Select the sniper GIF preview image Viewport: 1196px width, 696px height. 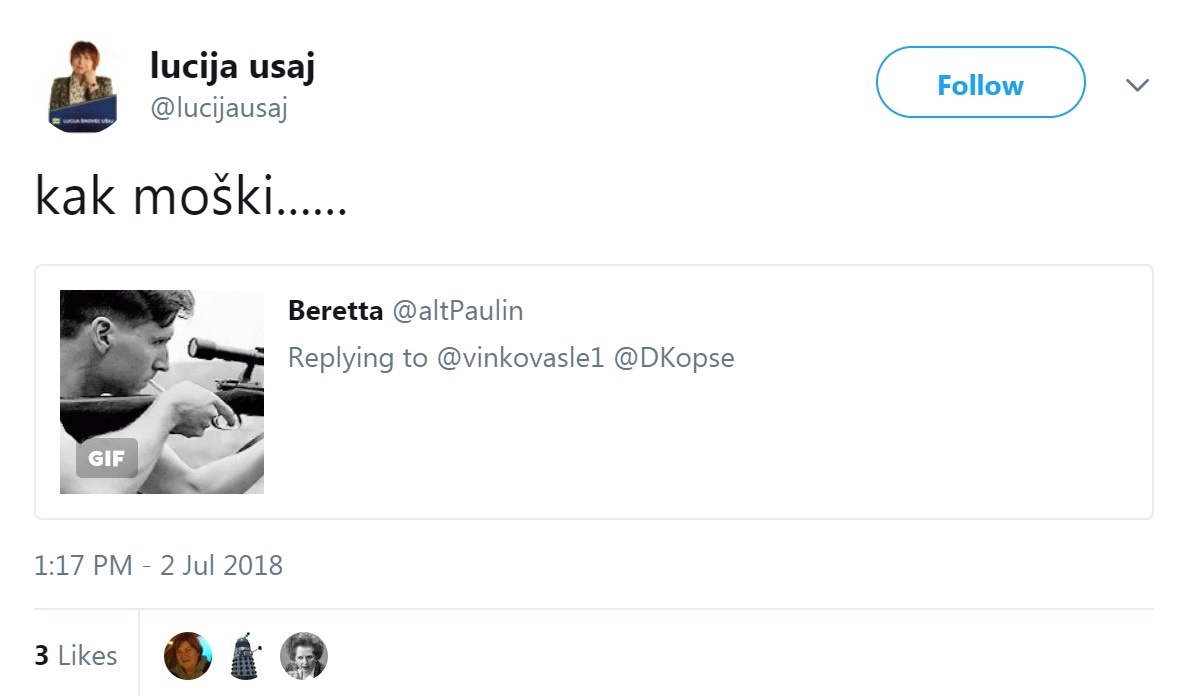pyautogui.click(x=161, y=390)
